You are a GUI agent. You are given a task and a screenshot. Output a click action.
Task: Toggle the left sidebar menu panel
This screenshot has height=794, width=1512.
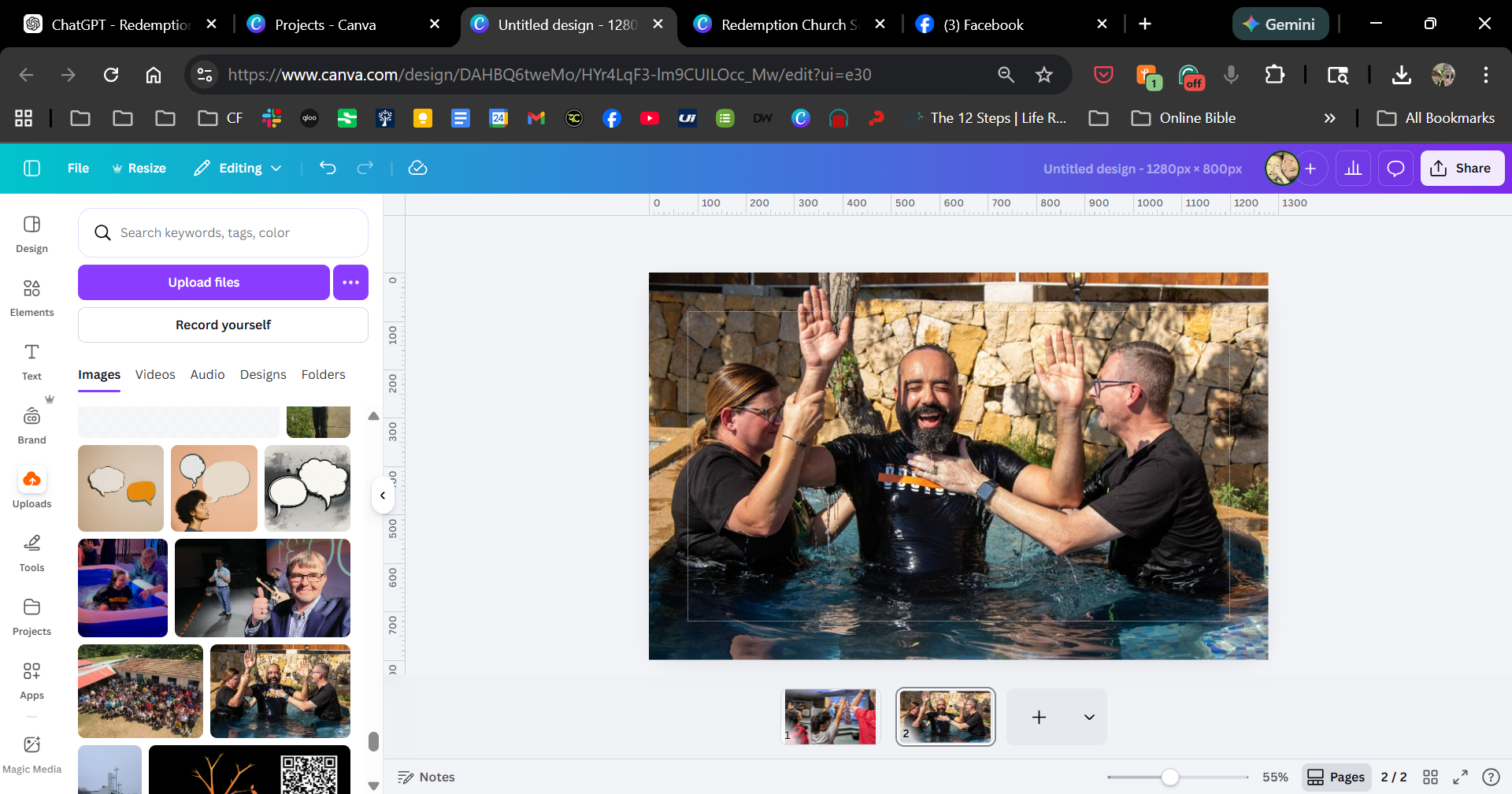tap(31, 168)
